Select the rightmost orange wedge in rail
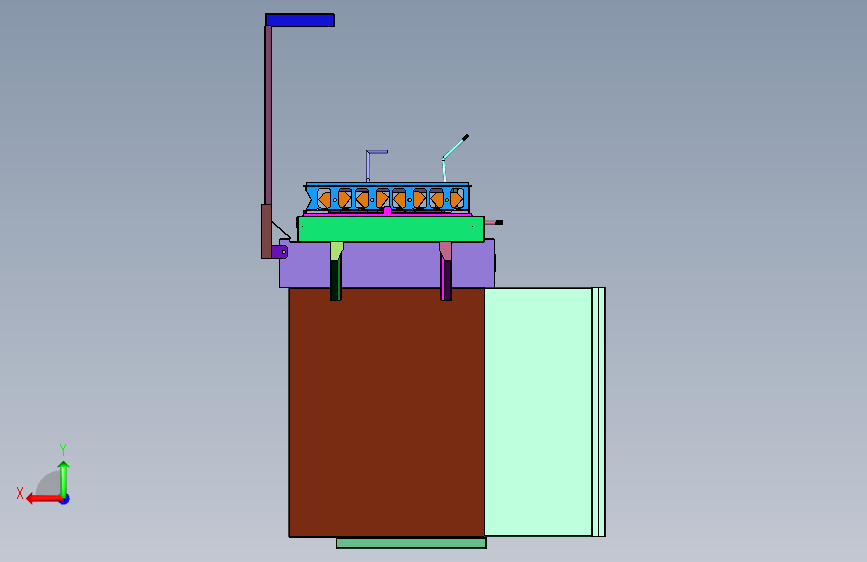 456,199
